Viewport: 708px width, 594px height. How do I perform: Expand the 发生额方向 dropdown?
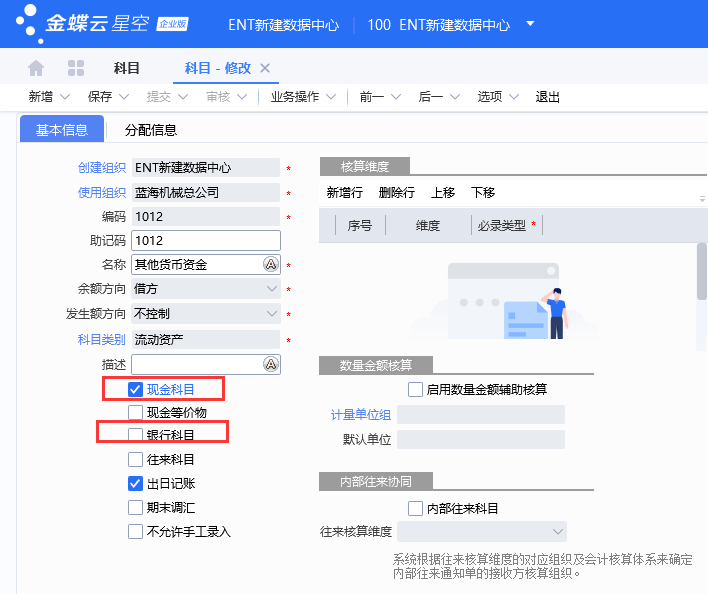(271, 314)
